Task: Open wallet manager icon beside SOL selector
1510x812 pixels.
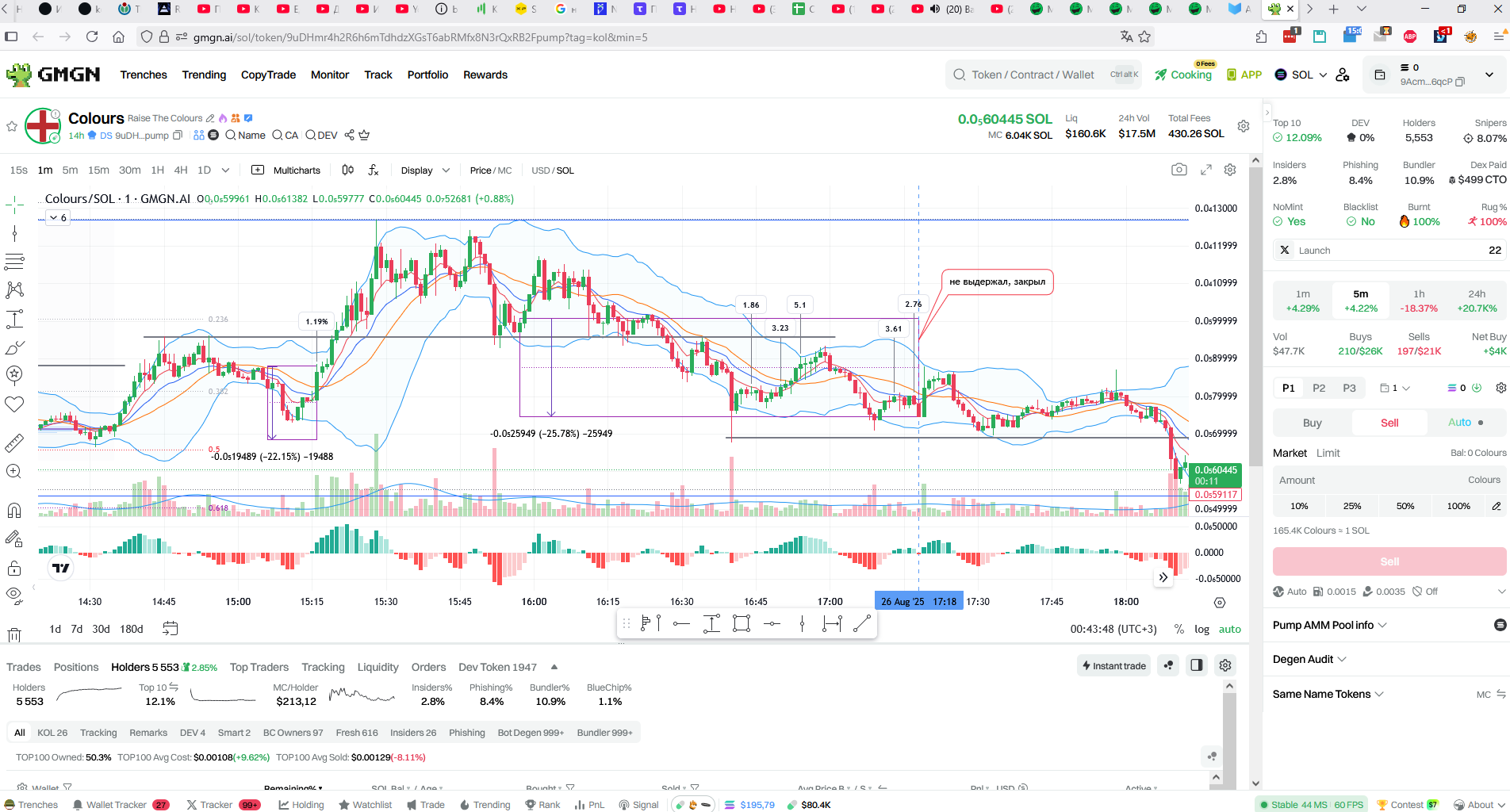Action: (1343, 75)
